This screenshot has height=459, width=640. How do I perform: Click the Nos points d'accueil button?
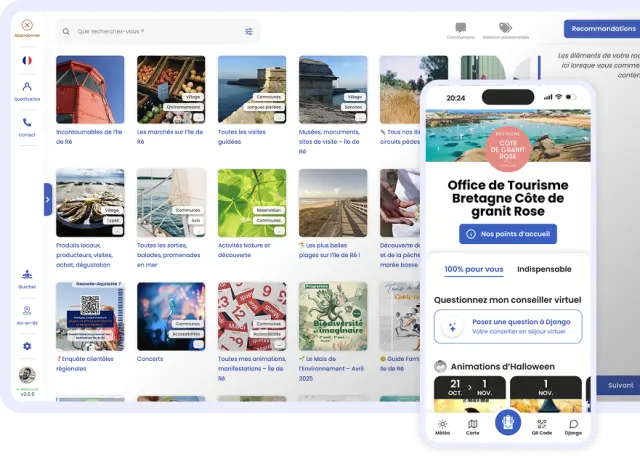[x=508, y=234]
